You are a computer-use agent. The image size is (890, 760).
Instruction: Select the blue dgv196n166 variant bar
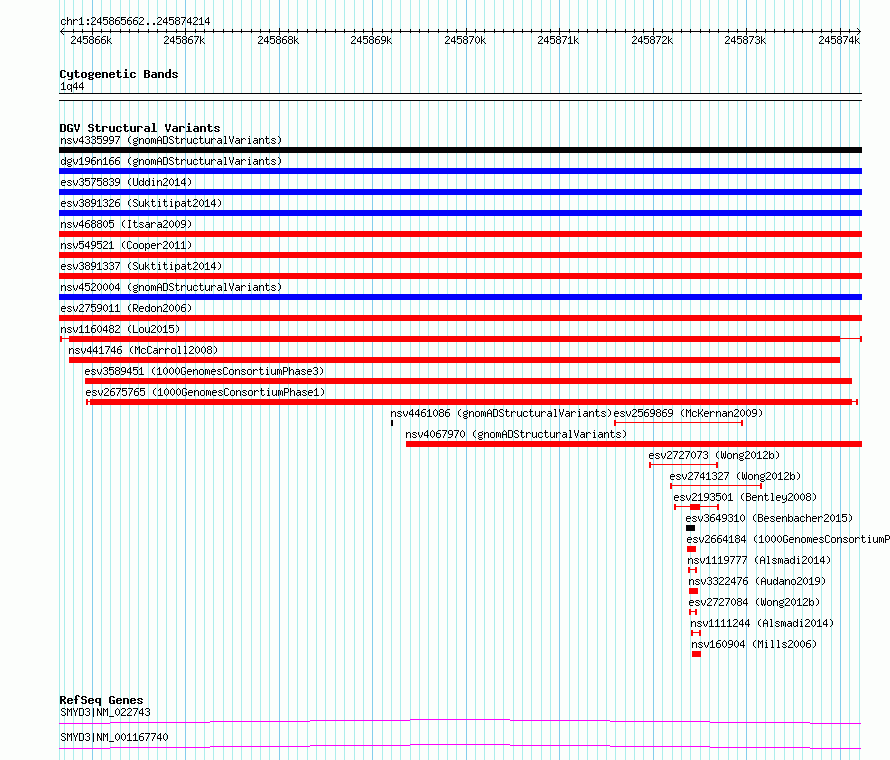[460, 171]
